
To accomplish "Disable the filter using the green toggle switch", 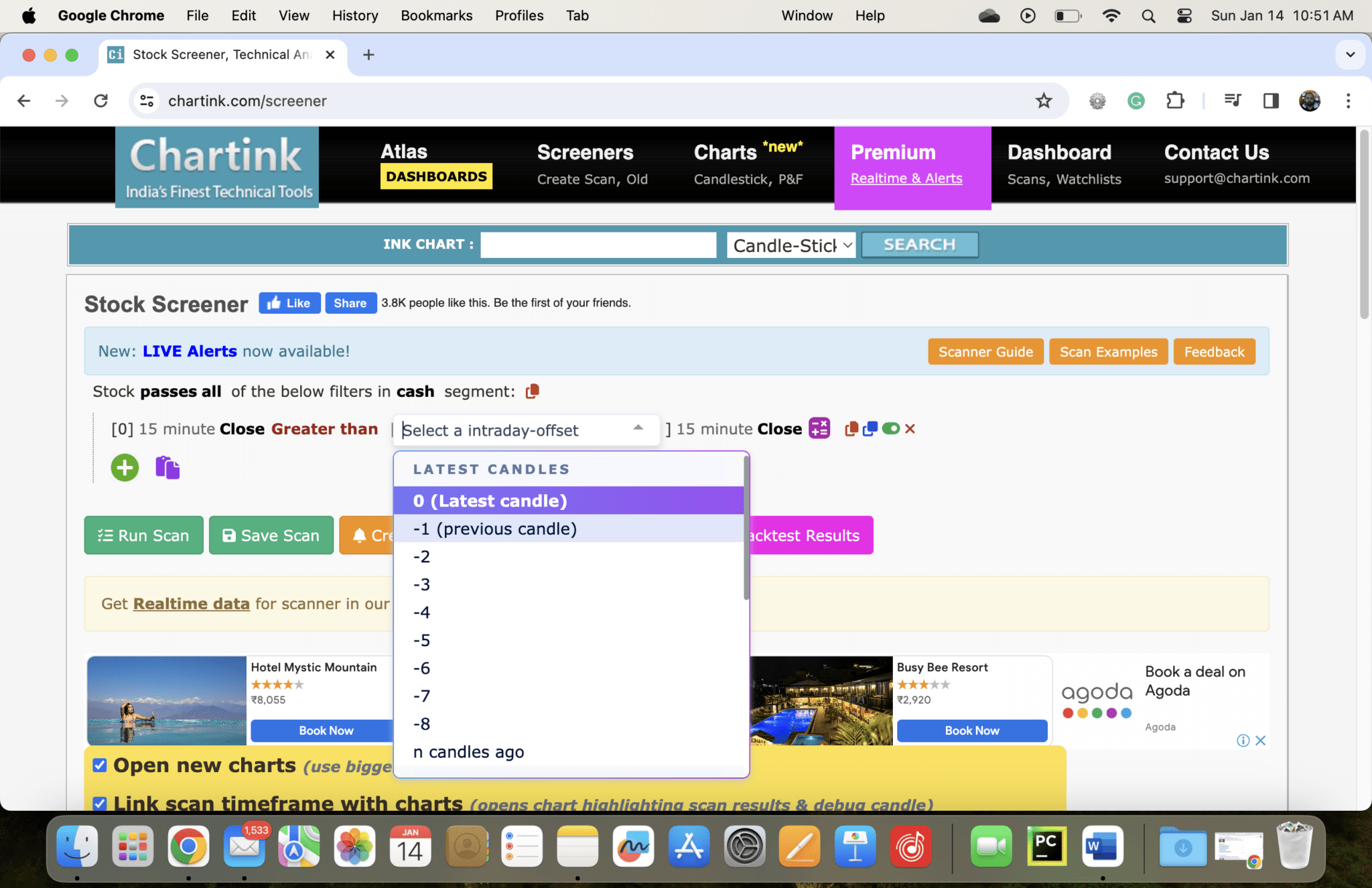I will point(891,428).
